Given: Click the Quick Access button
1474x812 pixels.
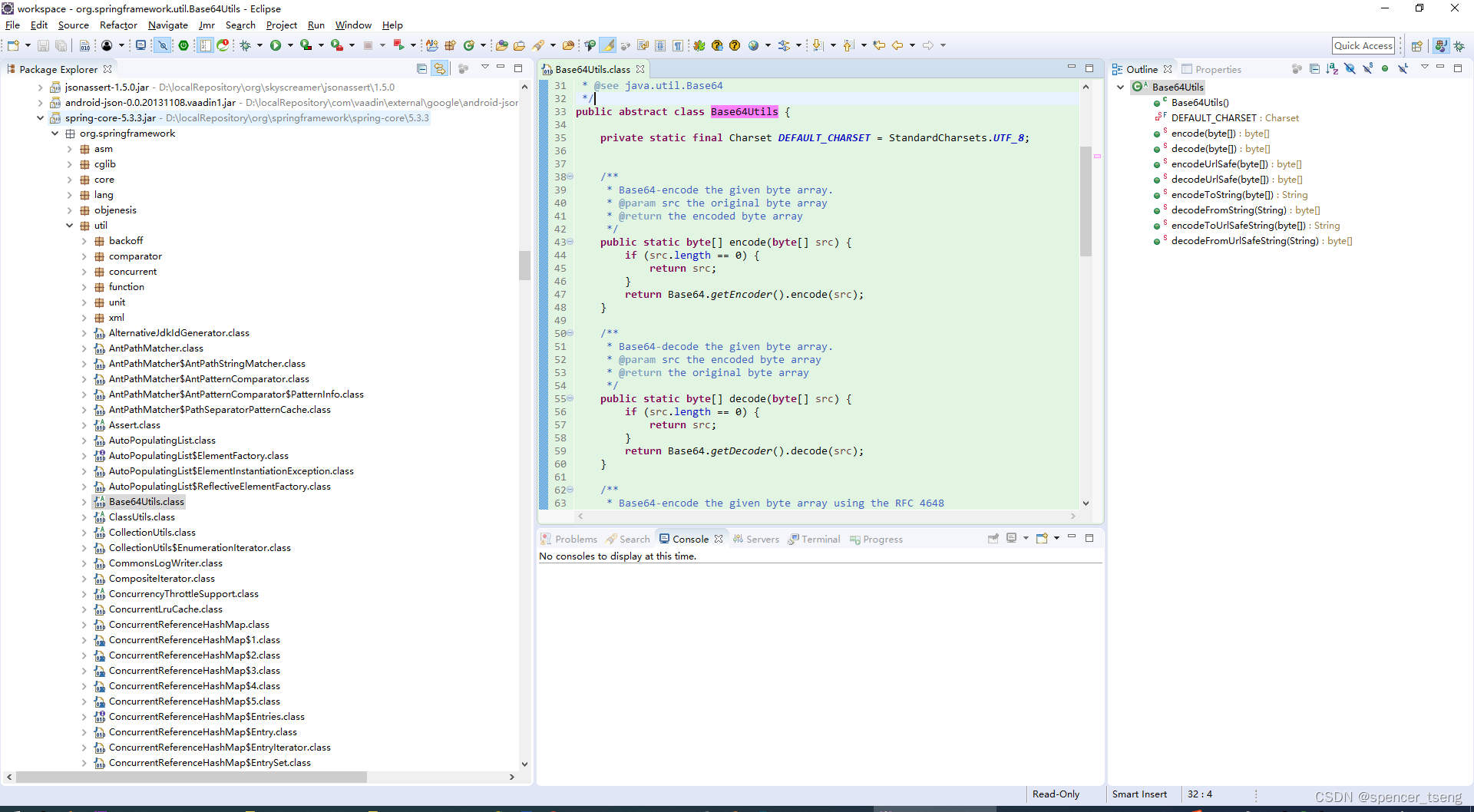Looking at the screenshot, I should click(x=1363, y=45).
